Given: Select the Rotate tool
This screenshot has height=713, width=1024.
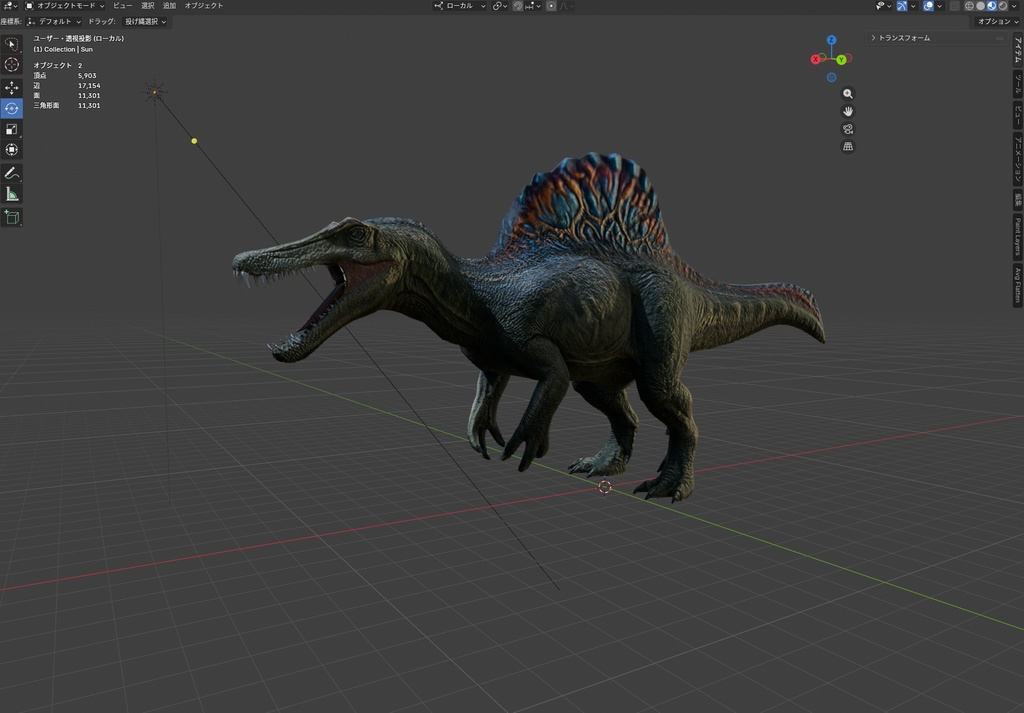Looking at the screenshot, I should 12,108.
